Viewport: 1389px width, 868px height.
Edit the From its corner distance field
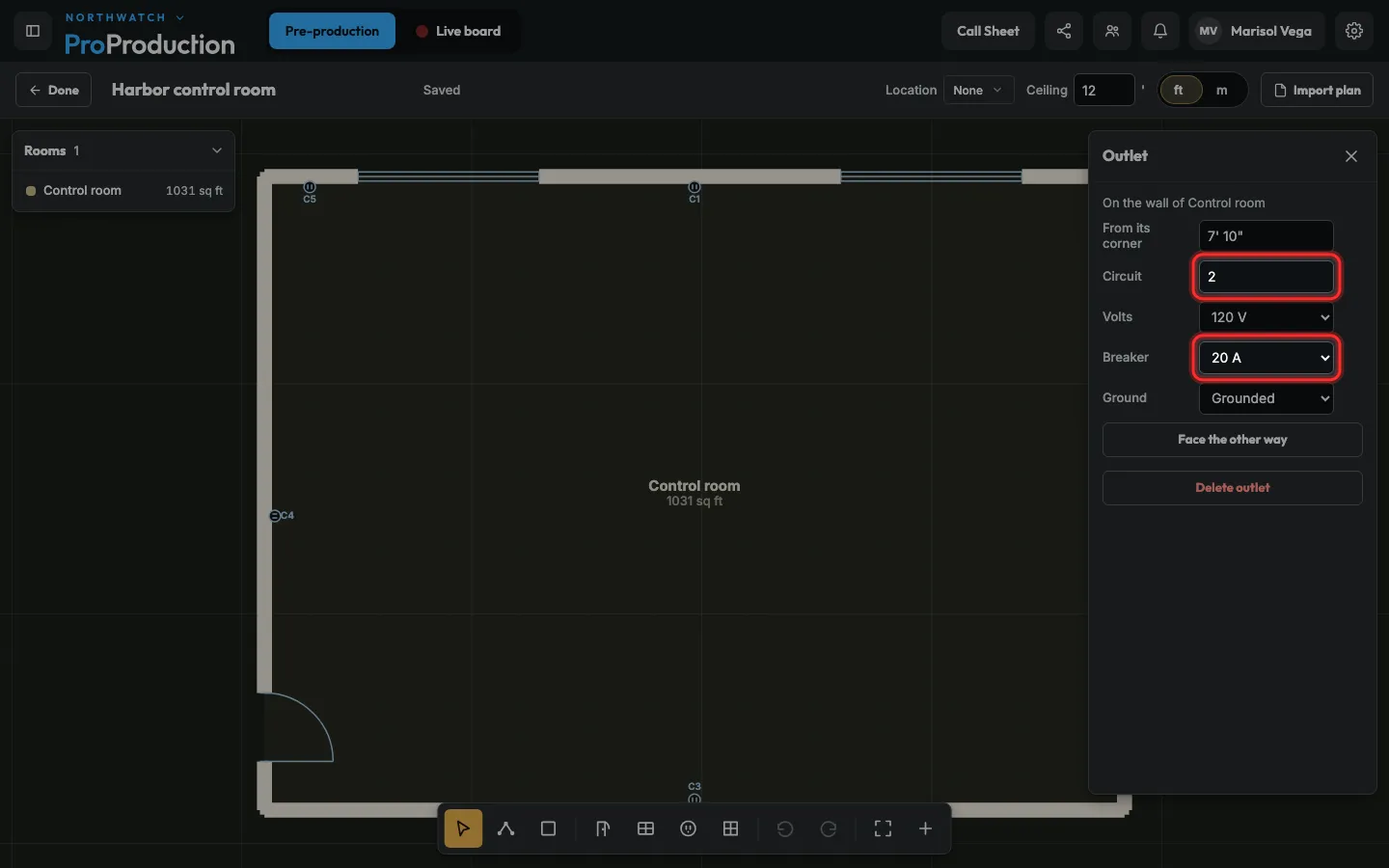coord(1266,236)
